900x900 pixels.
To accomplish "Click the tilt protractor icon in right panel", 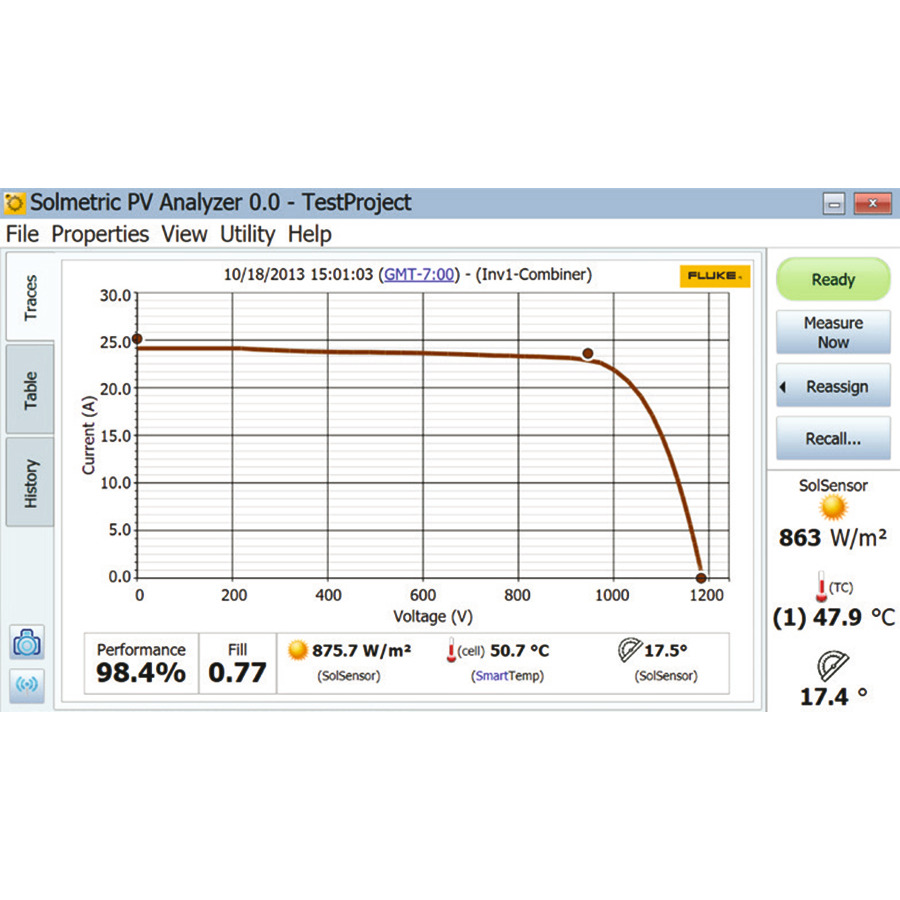I will pos(833,665).
